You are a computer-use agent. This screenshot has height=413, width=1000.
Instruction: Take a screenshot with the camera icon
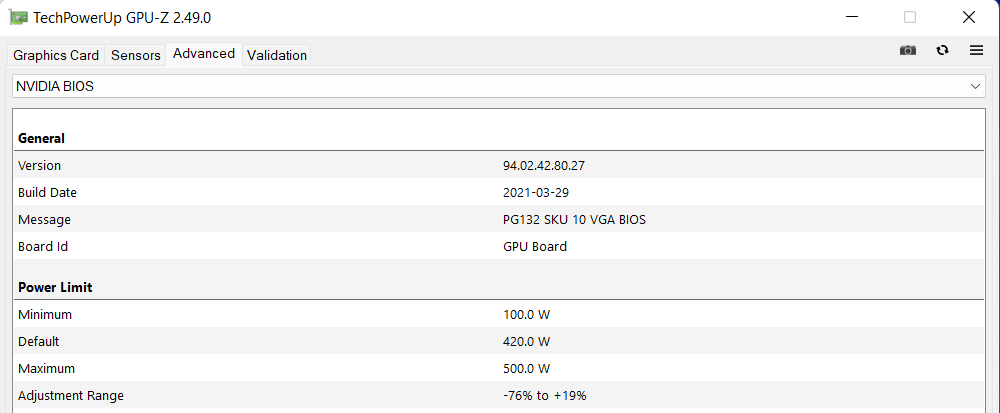tap(908, 50)
